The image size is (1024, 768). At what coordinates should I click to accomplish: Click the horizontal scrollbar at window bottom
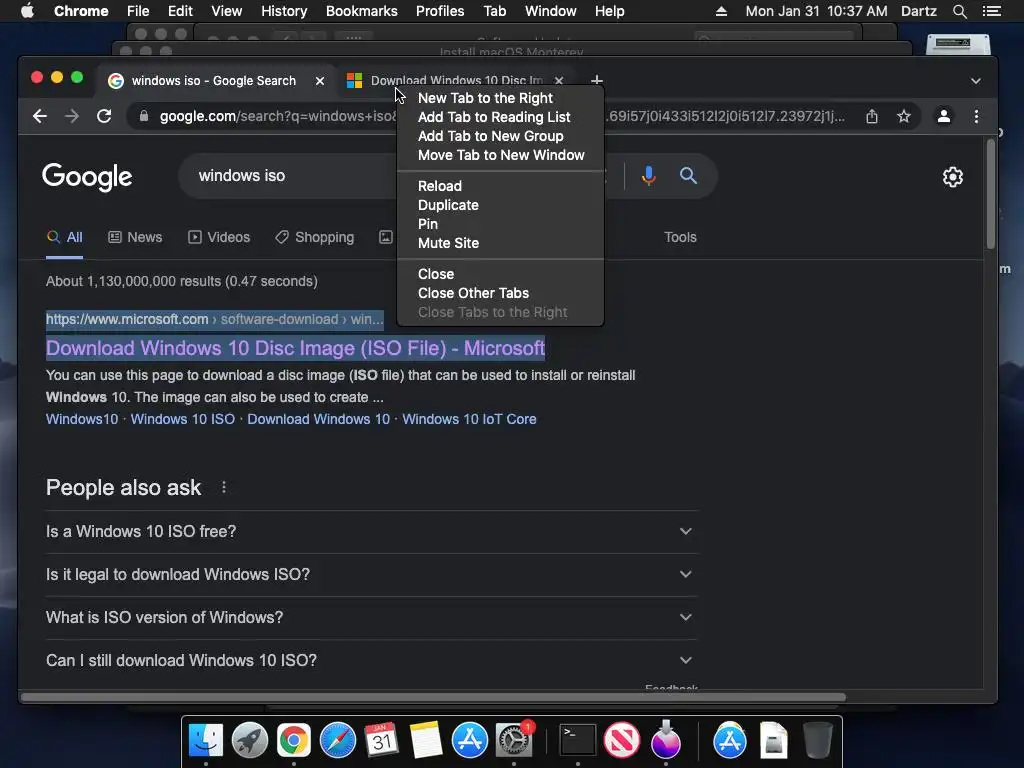[433, 697]
